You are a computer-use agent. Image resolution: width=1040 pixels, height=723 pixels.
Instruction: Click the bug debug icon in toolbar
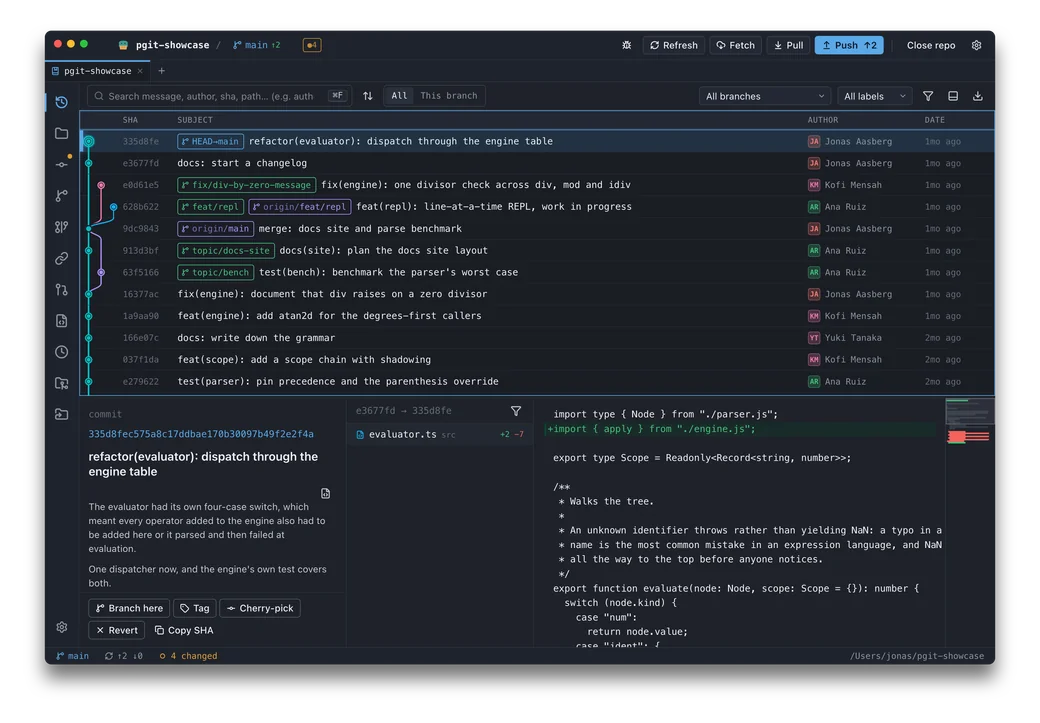click(627, 45)
